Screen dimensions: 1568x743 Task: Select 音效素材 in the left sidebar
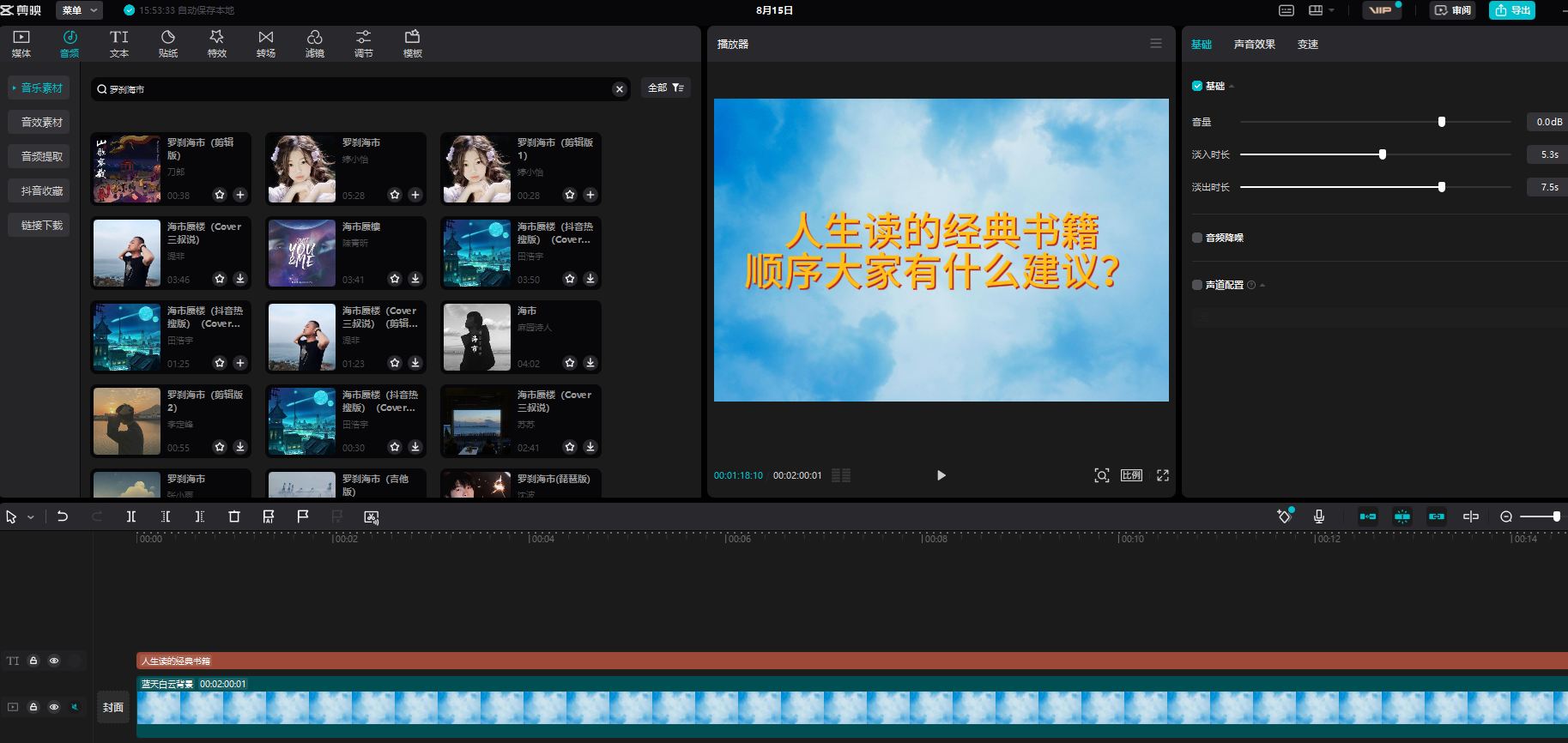click(41, 123)
